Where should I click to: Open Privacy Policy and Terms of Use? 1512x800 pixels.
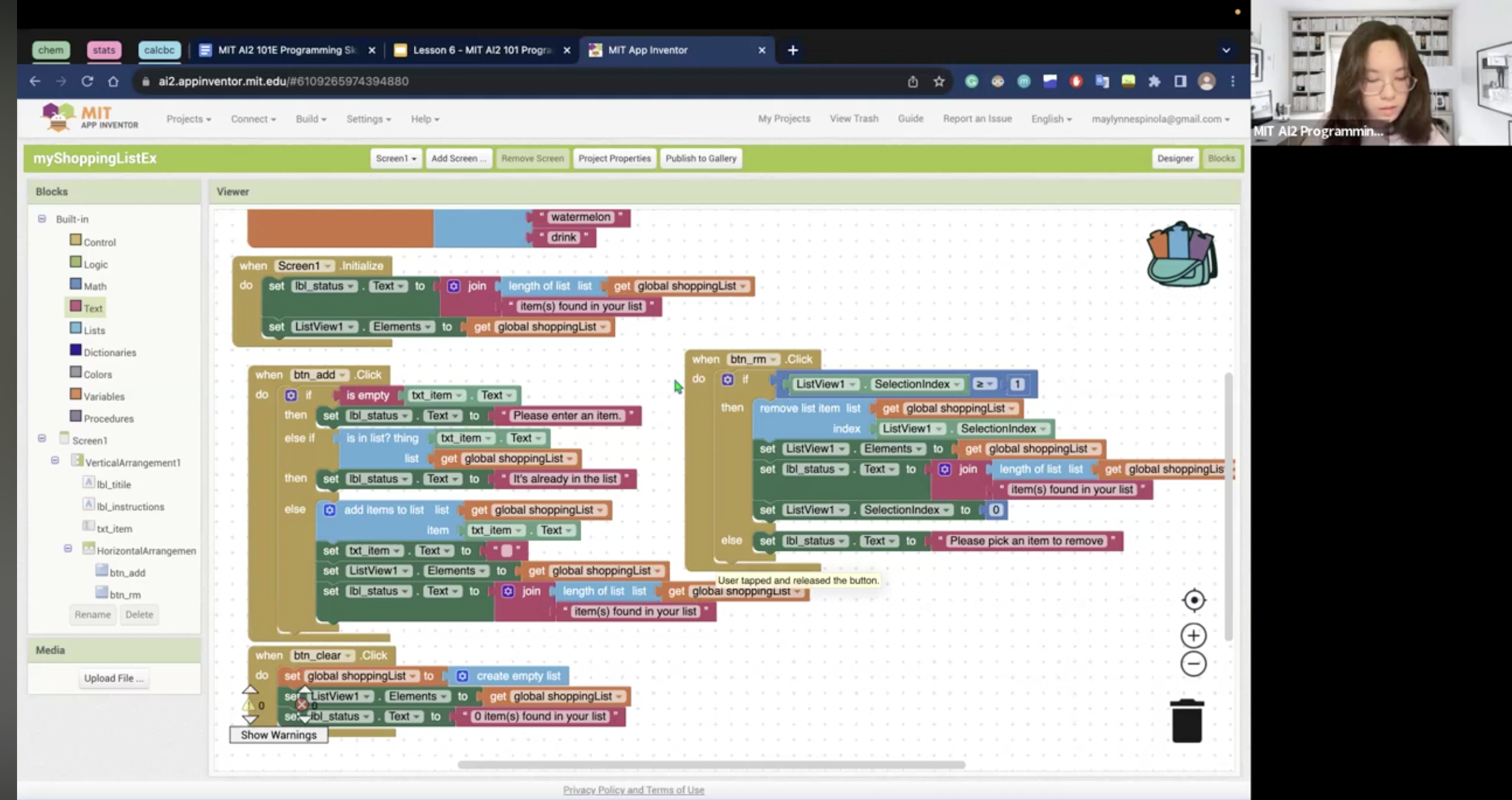click(x=633, y=790)
